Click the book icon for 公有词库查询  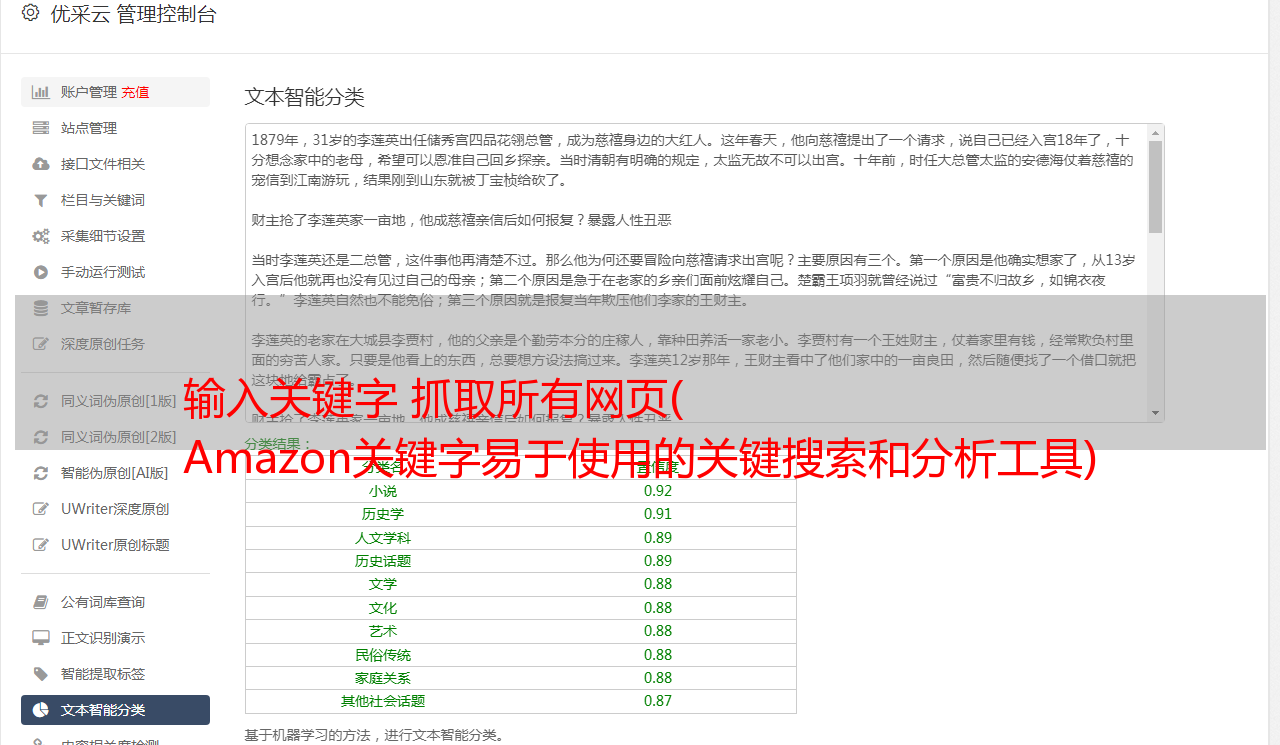[41, 602]
